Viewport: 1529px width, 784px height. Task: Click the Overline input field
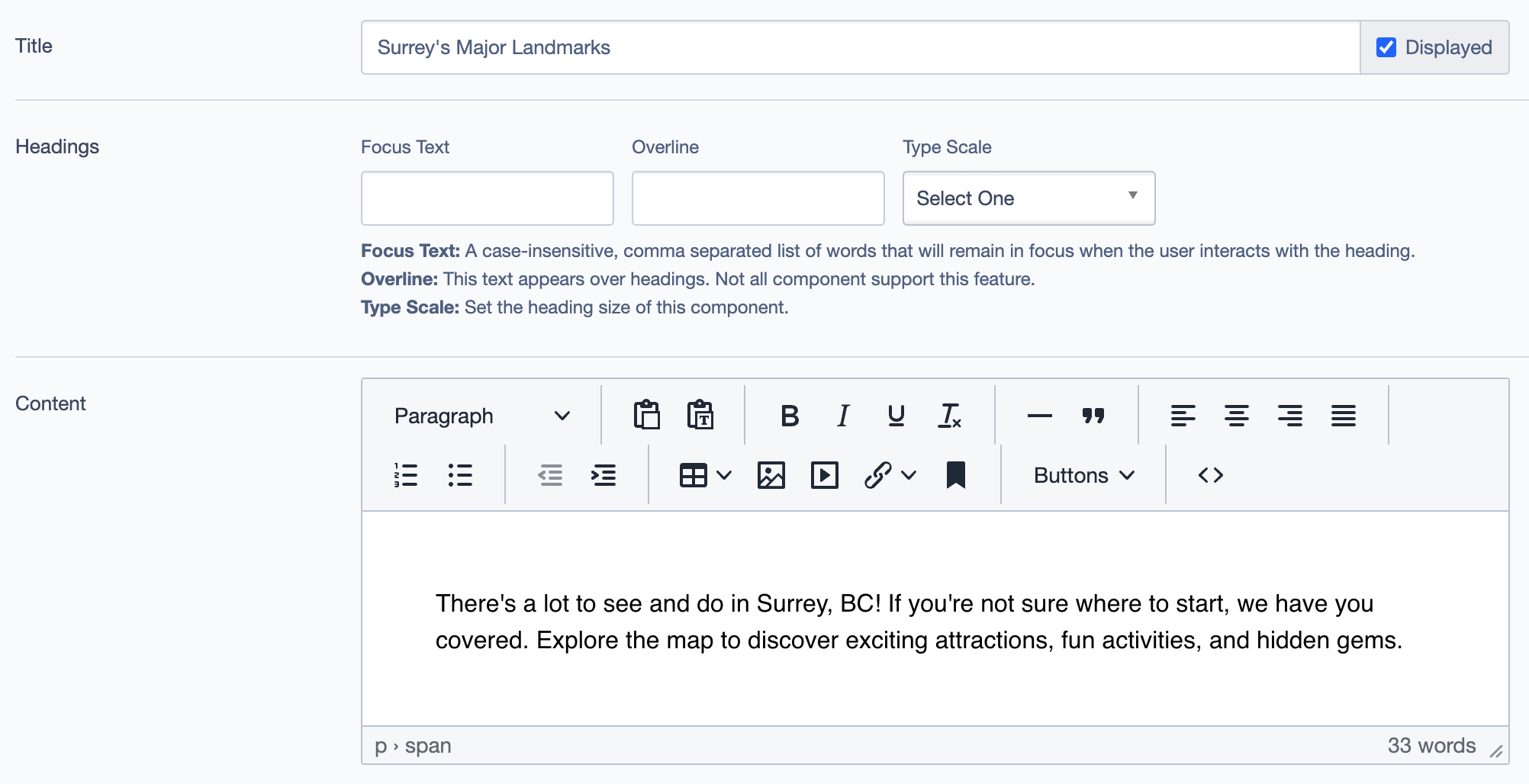click(x=758, y=198)
